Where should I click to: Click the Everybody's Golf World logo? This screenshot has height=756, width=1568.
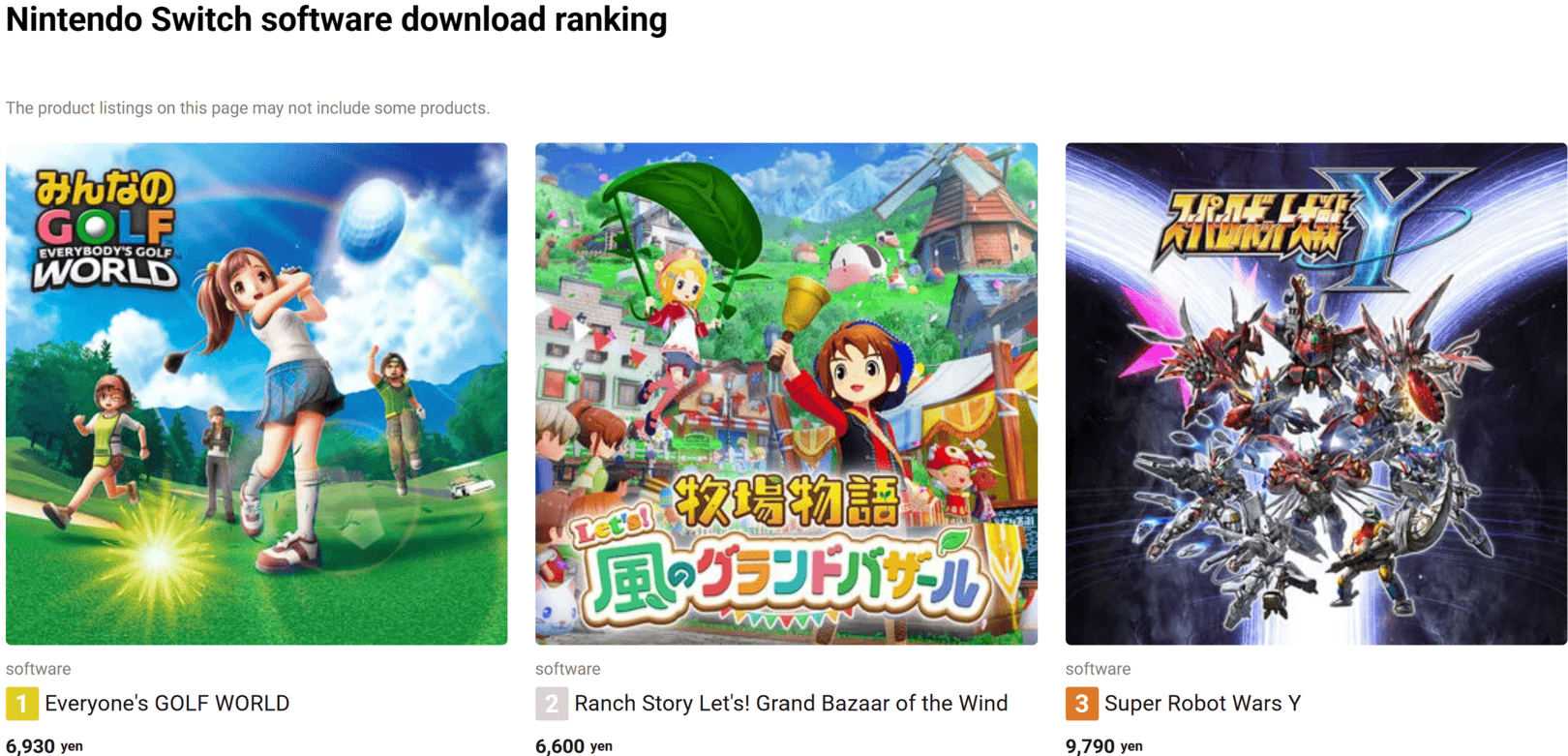point(106,229)
